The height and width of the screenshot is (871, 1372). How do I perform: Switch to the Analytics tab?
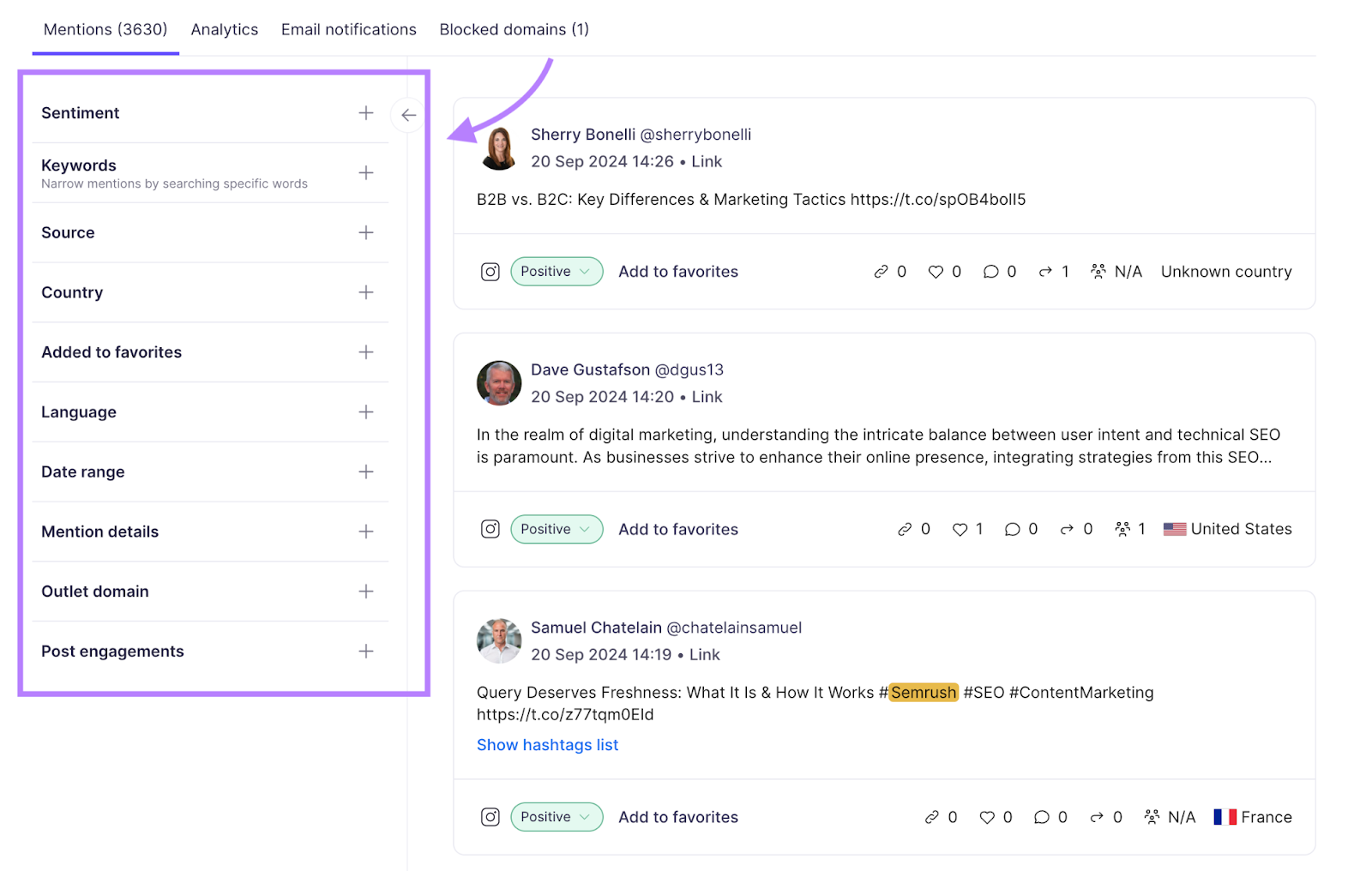coord(224,28)
